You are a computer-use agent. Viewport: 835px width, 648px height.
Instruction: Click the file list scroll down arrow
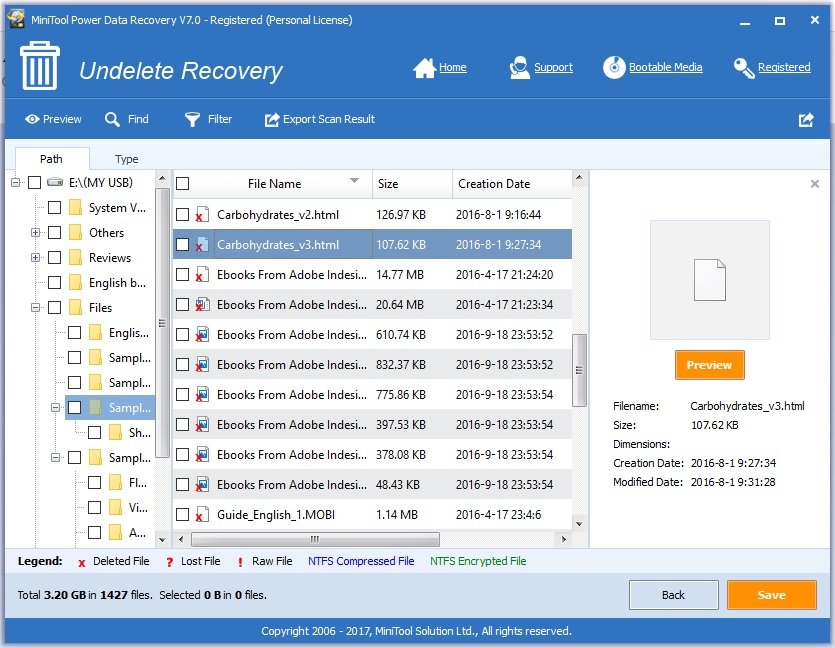[x=579, y=524]
